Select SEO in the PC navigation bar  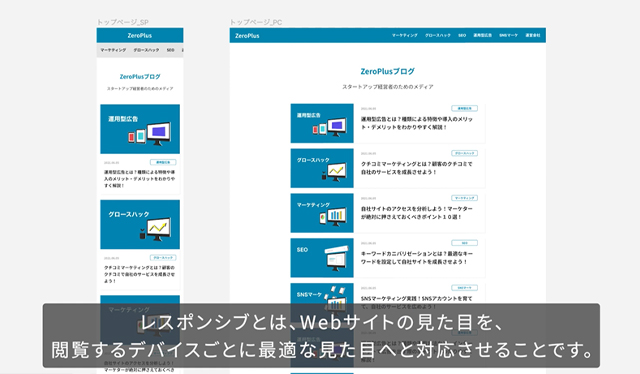pos(462,36)
